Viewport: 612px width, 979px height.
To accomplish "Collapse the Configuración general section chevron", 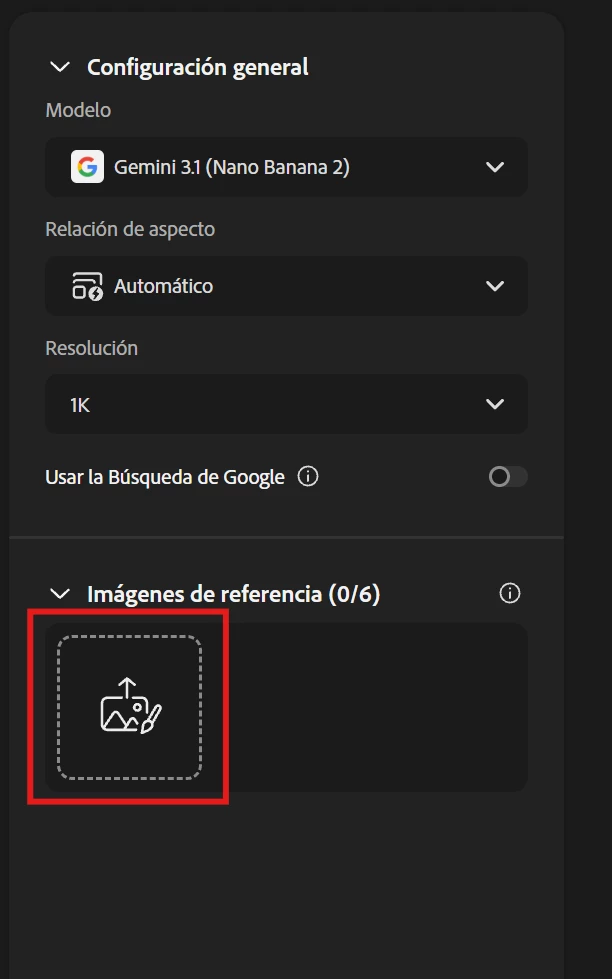I will (60, 66).
